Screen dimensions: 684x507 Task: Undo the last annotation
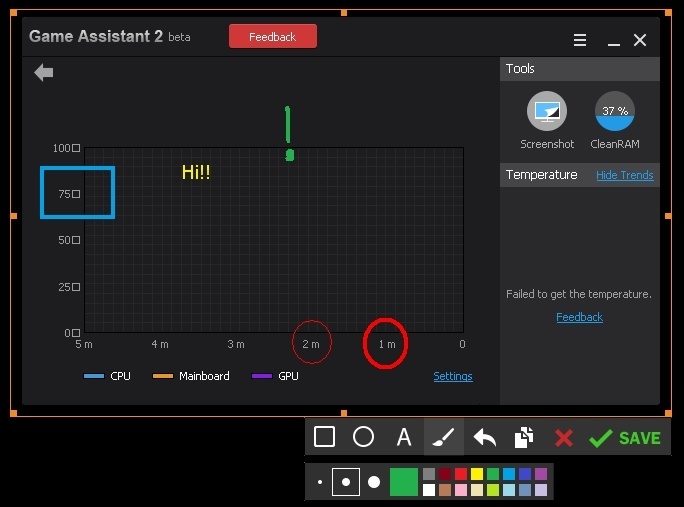point(484,437)
